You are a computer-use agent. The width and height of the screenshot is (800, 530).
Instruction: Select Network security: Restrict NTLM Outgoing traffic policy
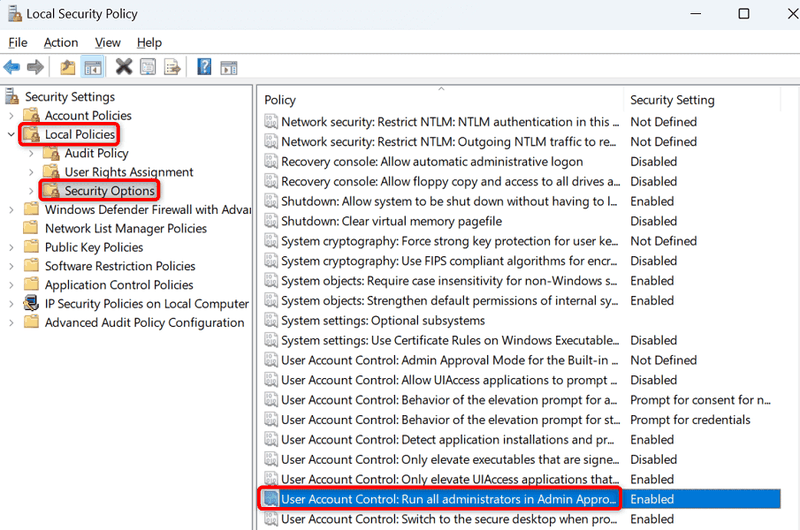[x=449, y=141]
